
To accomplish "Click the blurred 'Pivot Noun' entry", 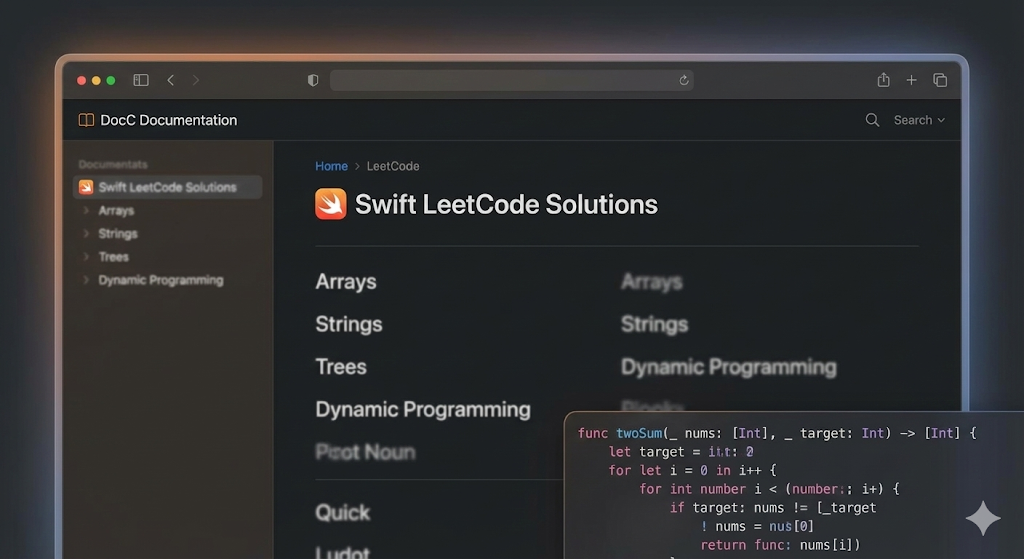I will tap(365, 452).
